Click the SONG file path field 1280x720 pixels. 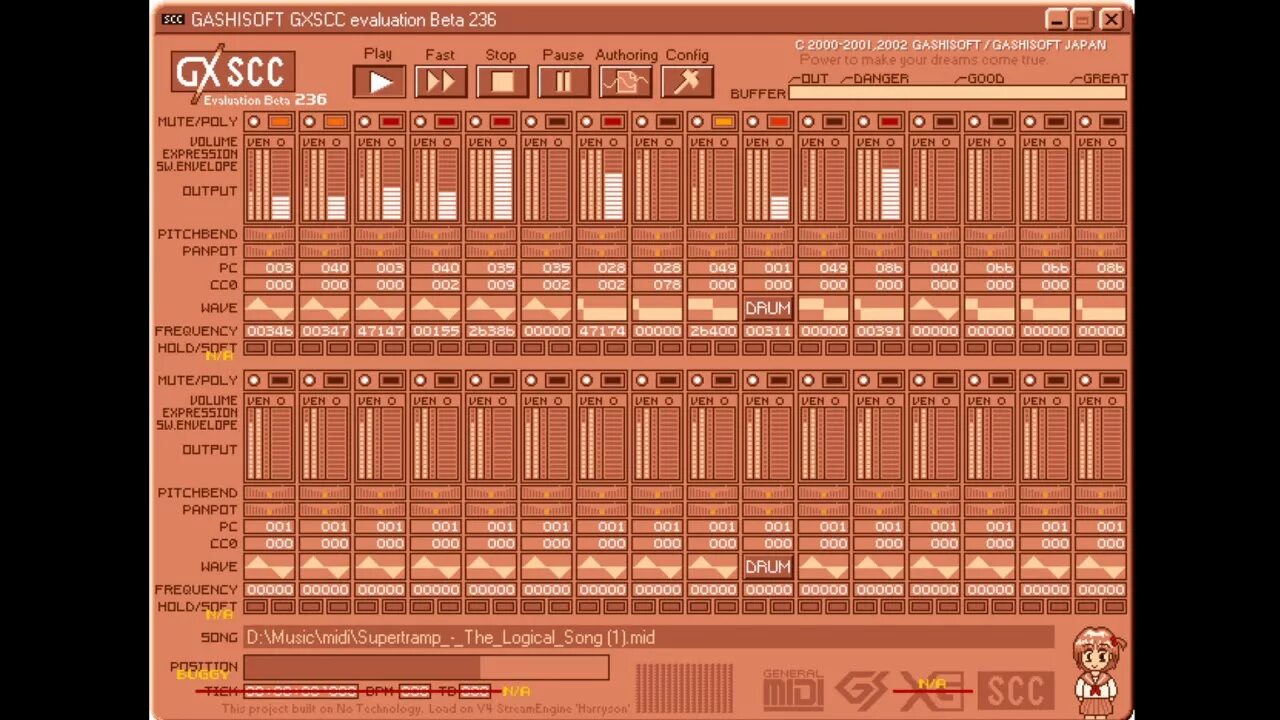(x=649, y=637)
